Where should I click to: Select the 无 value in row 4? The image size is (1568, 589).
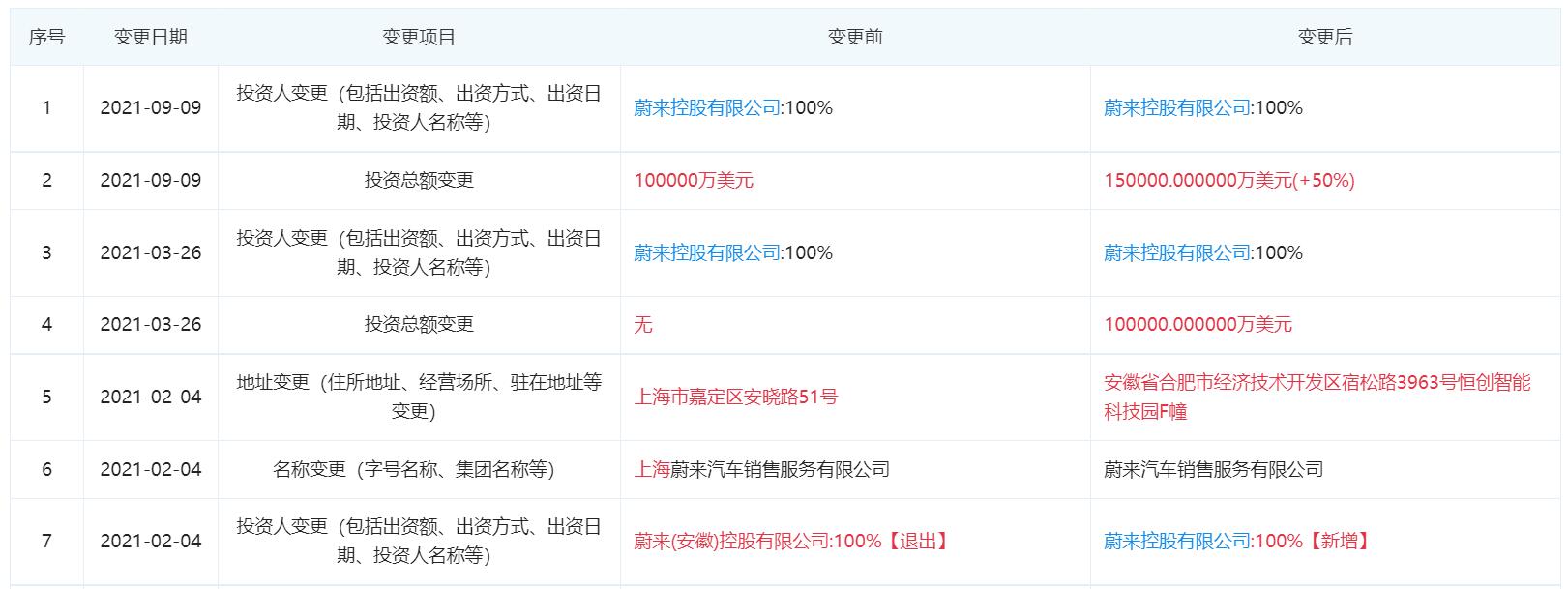coord(643,325)
